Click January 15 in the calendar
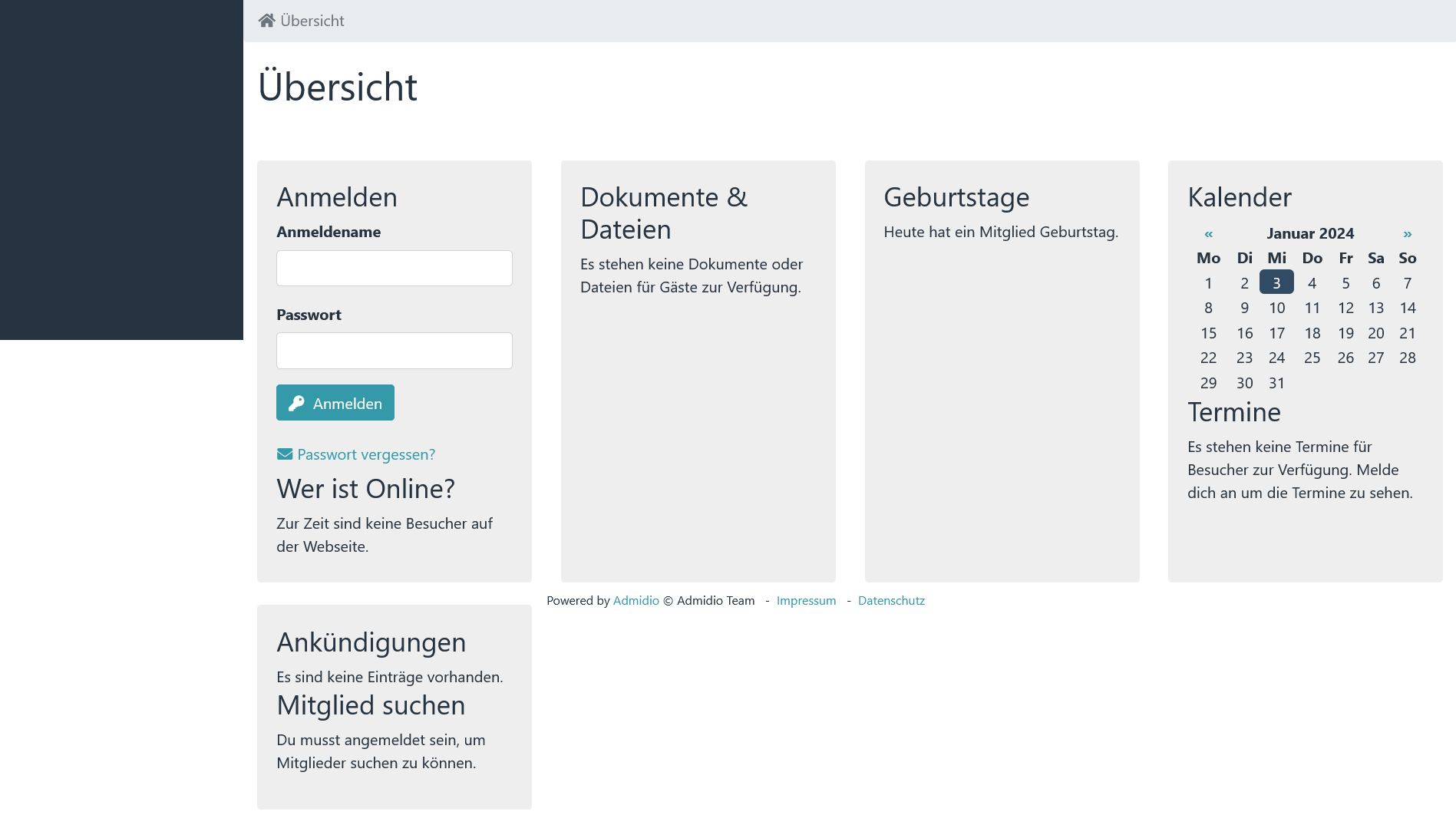Image resolution: width=1456 pixels, height=815 pixels. click(x=1209, y=333)
